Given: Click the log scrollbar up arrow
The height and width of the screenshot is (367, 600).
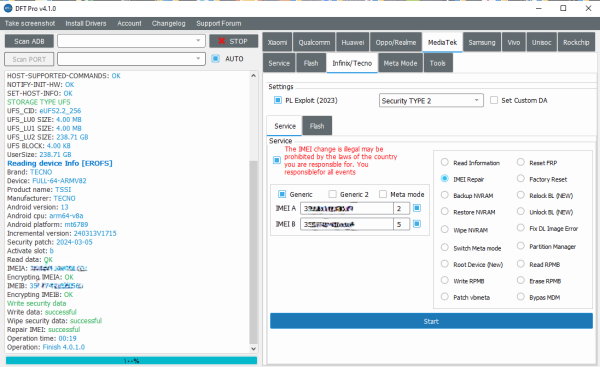Looking at the screenshot, I should [253, 76].
